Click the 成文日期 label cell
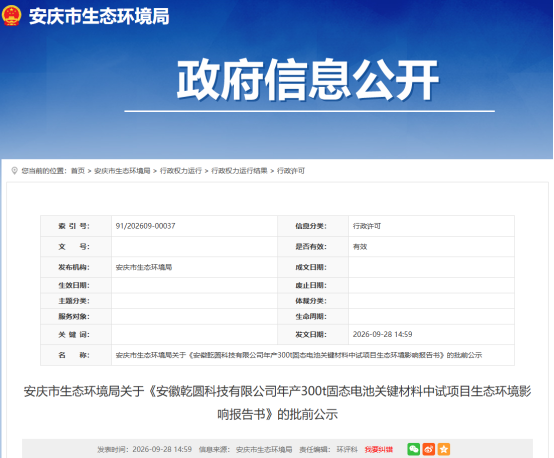 pos(313,267)
